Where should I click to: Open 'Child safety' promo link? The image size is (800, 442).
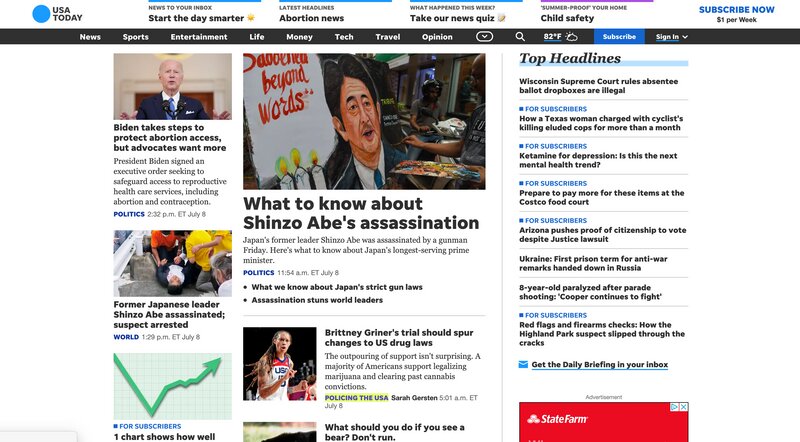[x=567, y=18]
